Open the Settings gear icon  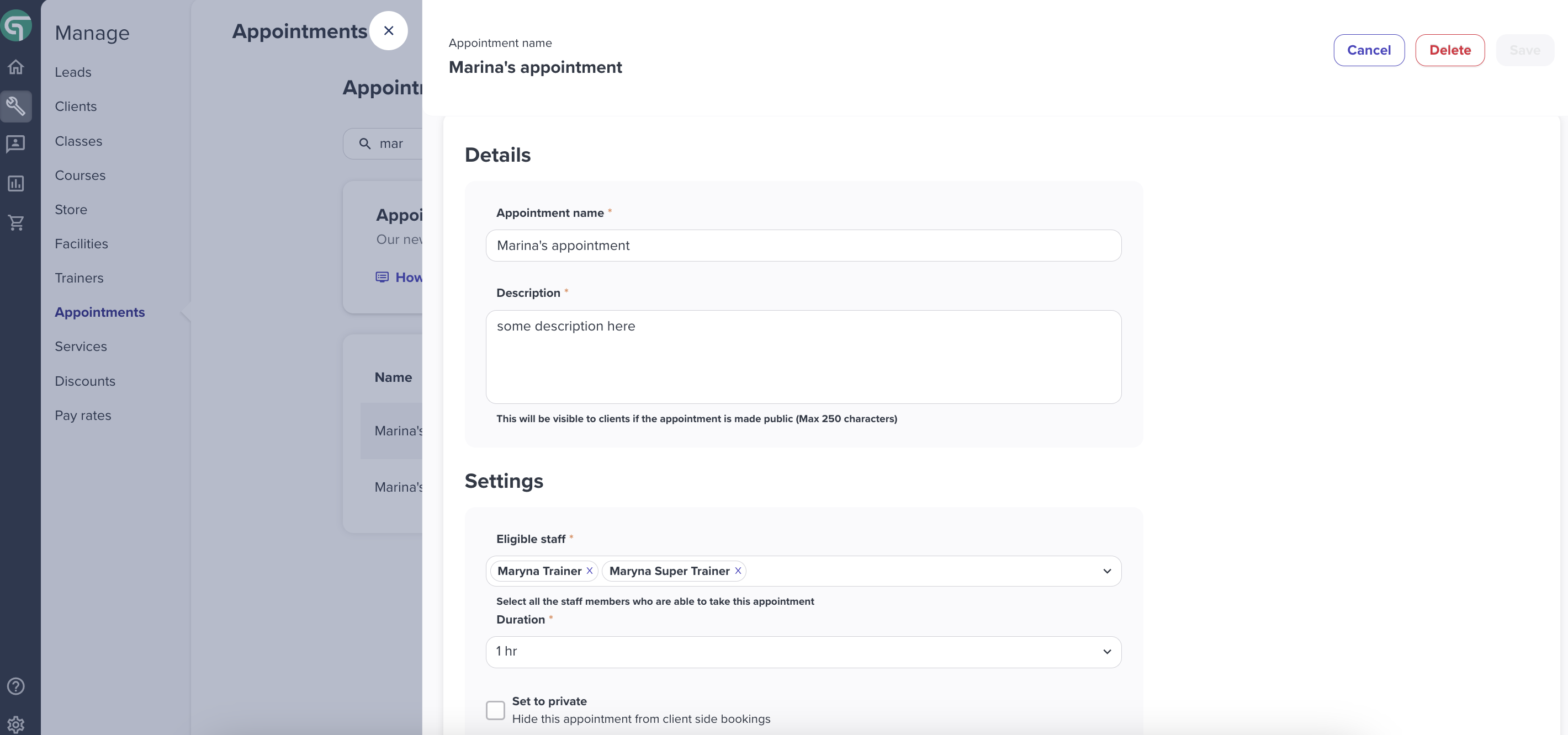tap(16, 724)
